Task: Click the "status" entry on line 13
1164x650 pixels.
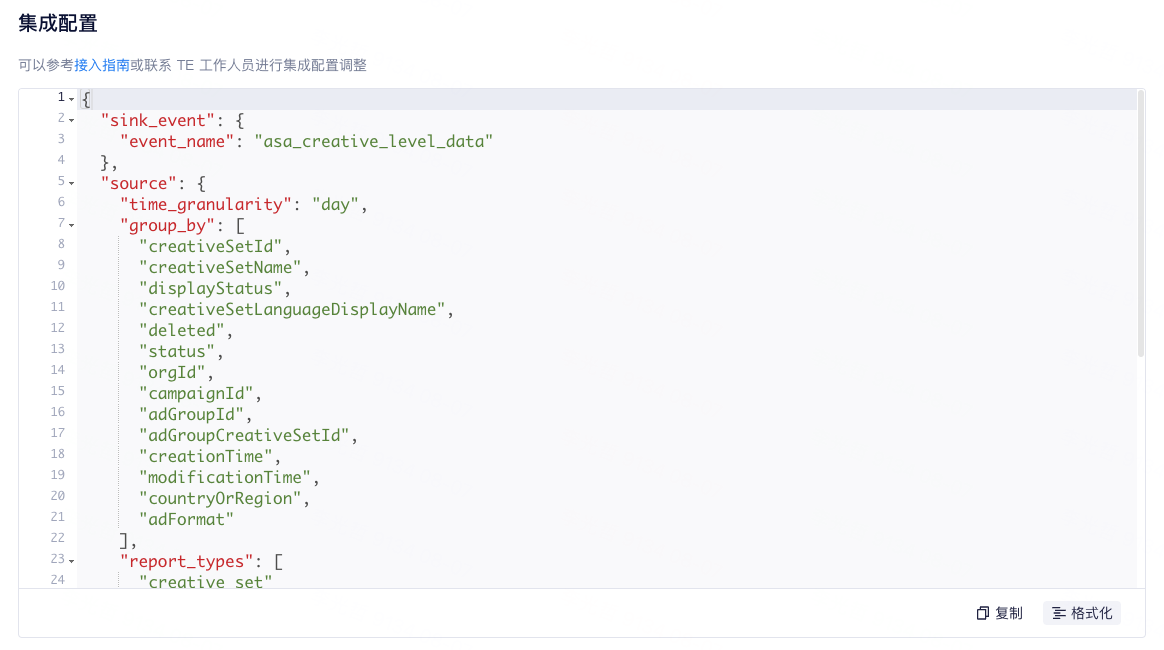Action: click(177, 352)
